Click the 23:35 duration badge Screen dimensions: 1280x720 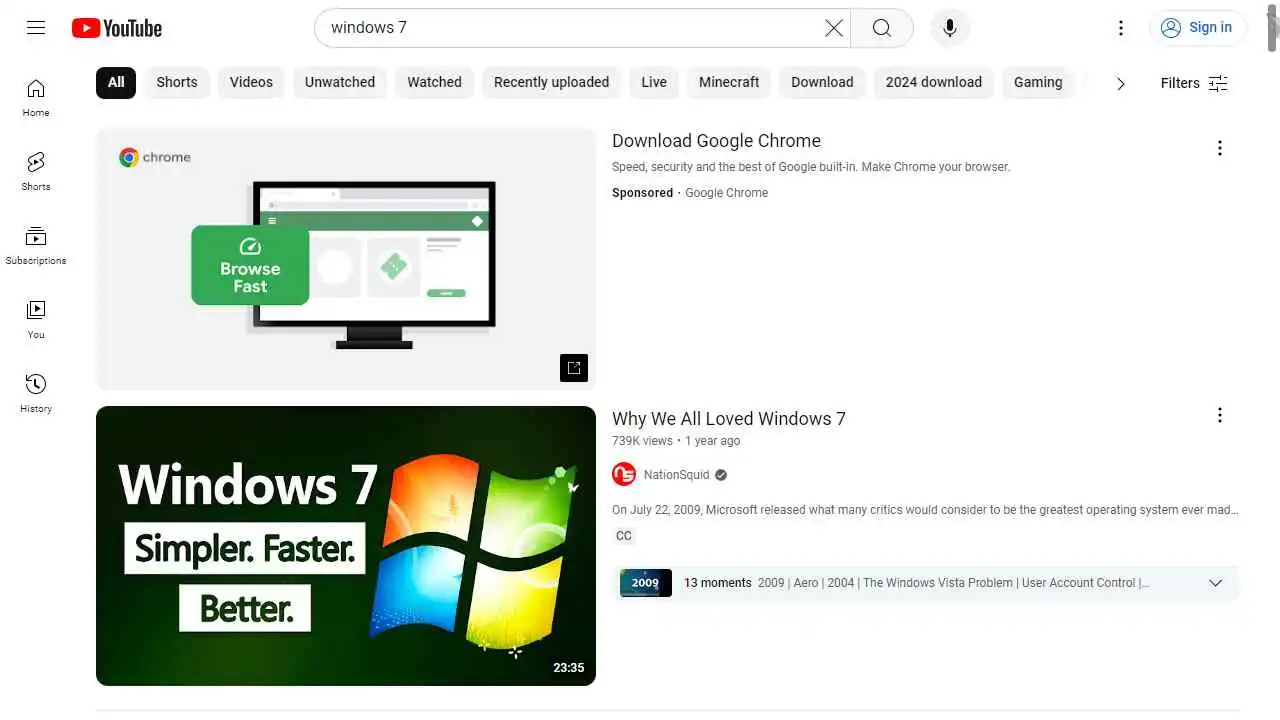569,668
